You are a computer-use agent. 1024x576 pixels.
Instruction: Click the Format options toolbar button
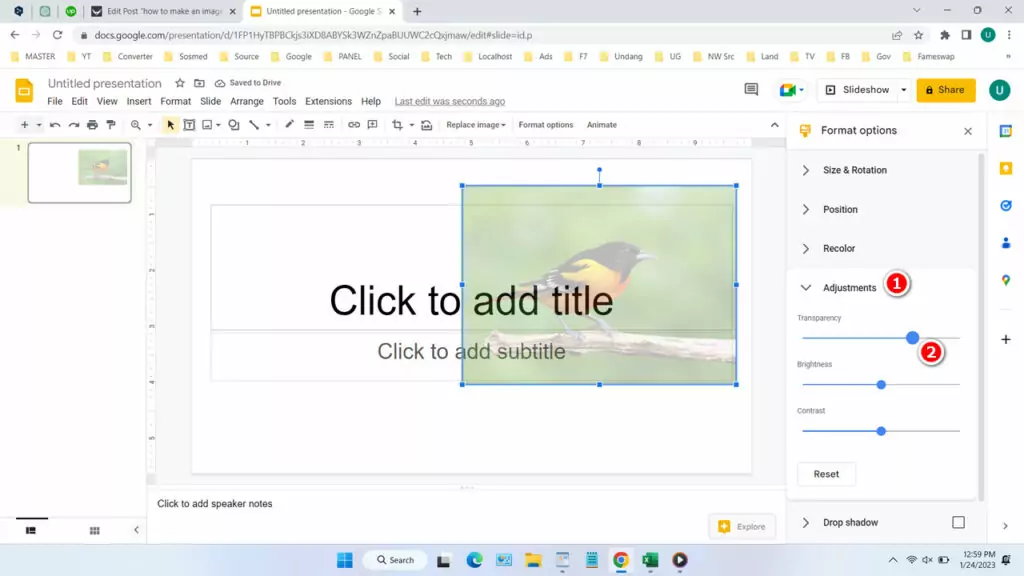(x=545, y=125)
